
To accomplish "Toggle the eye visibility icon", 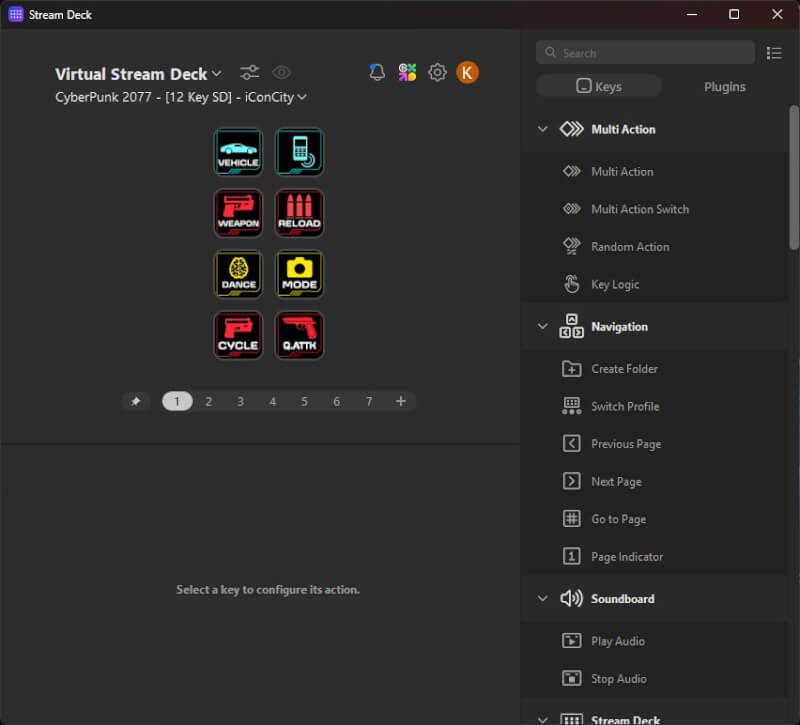I will click(281, 72).
